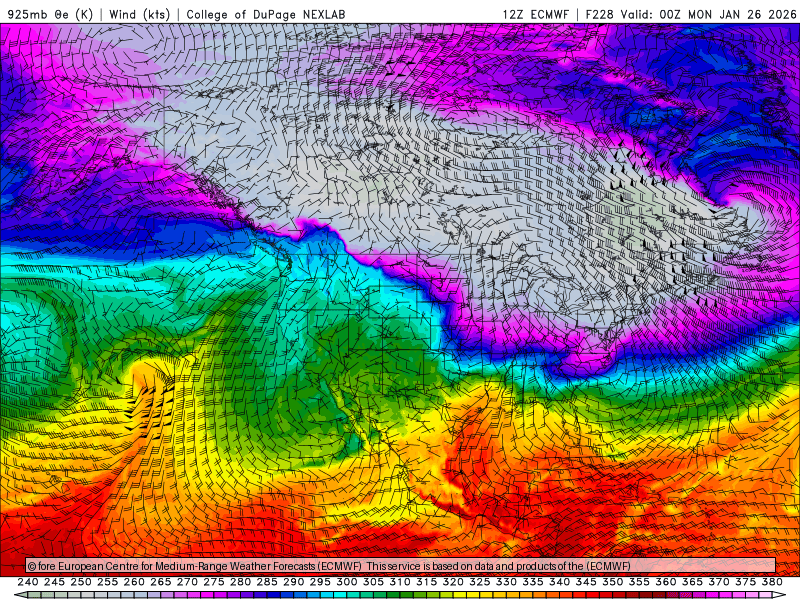Select the 310 value on the color scale
800x600 pixels.
coord(399,582)
